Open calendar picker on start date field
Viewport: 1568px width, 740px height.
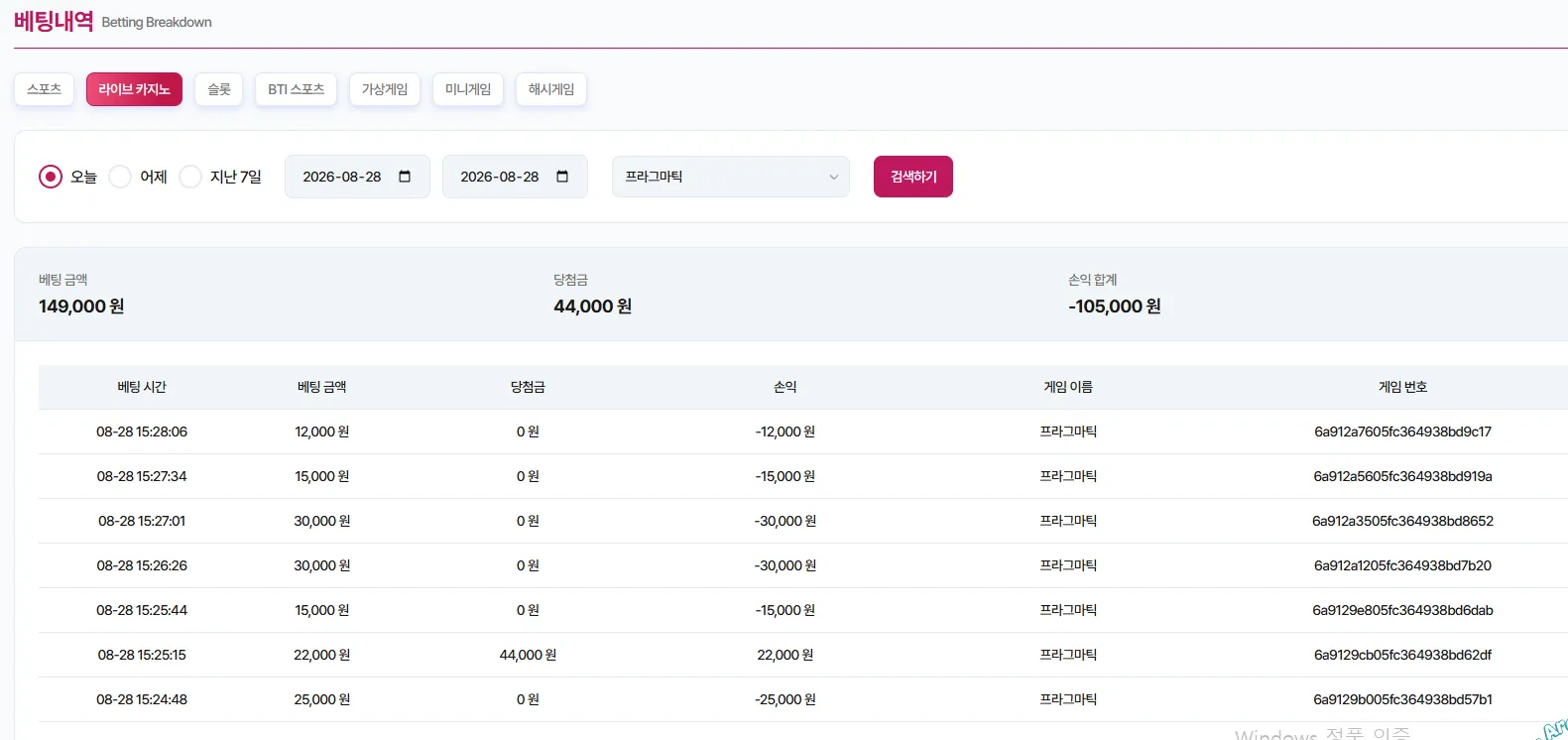[x=405, y=177]
